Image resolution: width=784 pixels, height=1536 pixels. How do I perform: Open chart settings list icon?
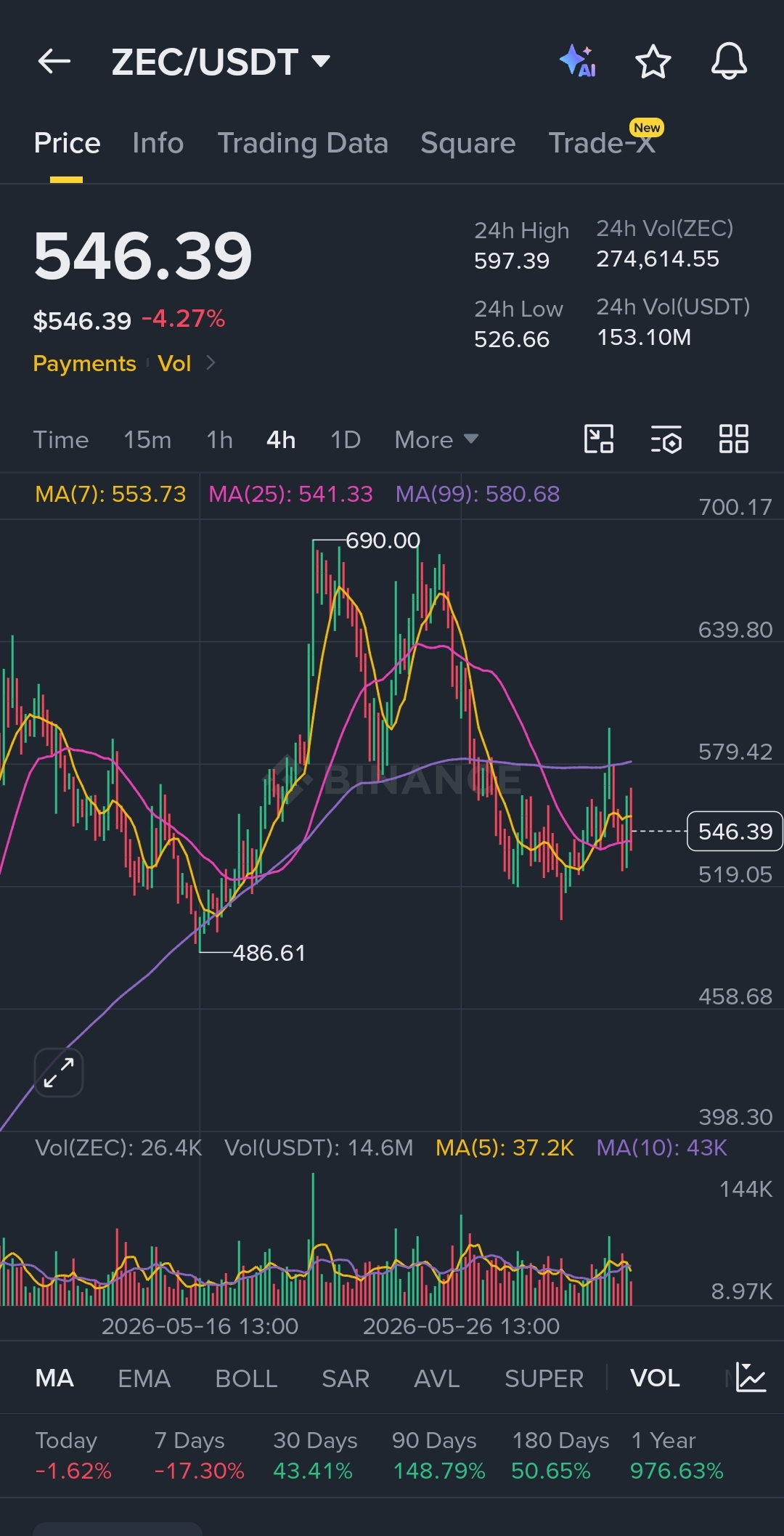coord(666,439)
